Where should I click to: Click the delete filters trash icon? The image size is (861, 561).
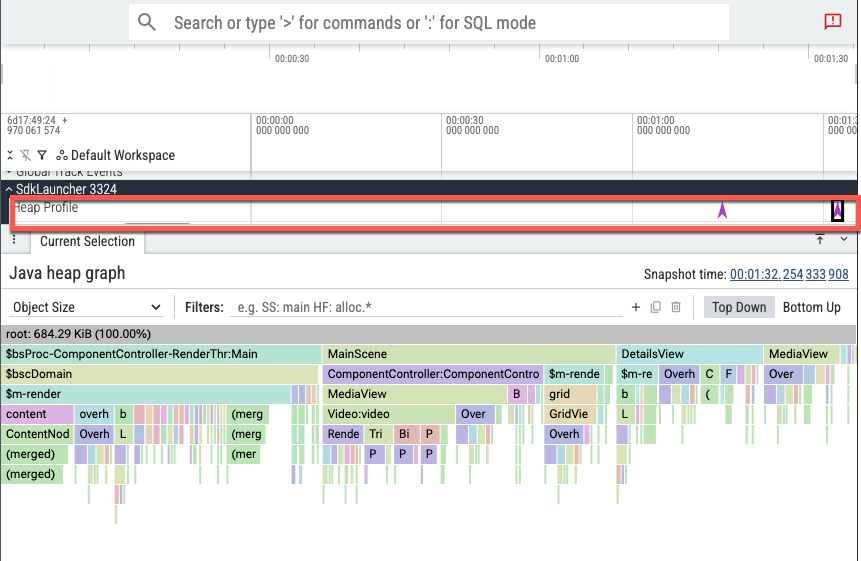pyautogui.click(x=676, y=307)
